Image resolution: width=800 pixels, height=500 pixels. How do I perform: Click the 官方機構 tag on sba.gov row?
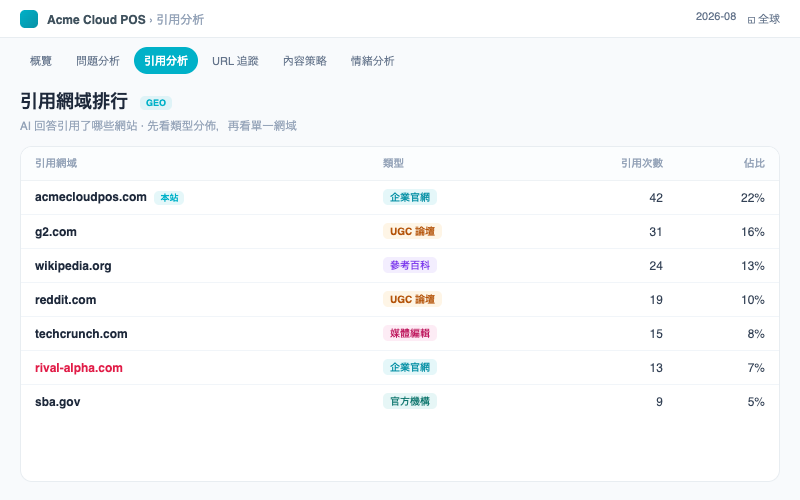click(410, 402)
